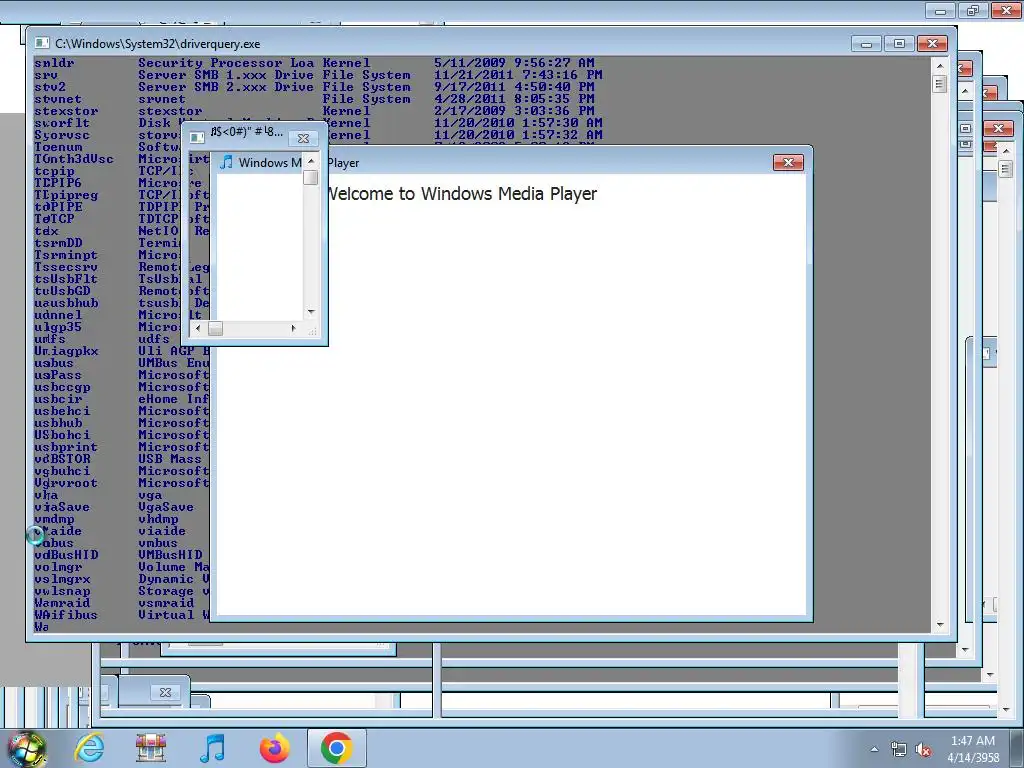Viewport: 1024px width, 768px height.
Task: Close the driverquery.exe window
Action: pos(933,44)
